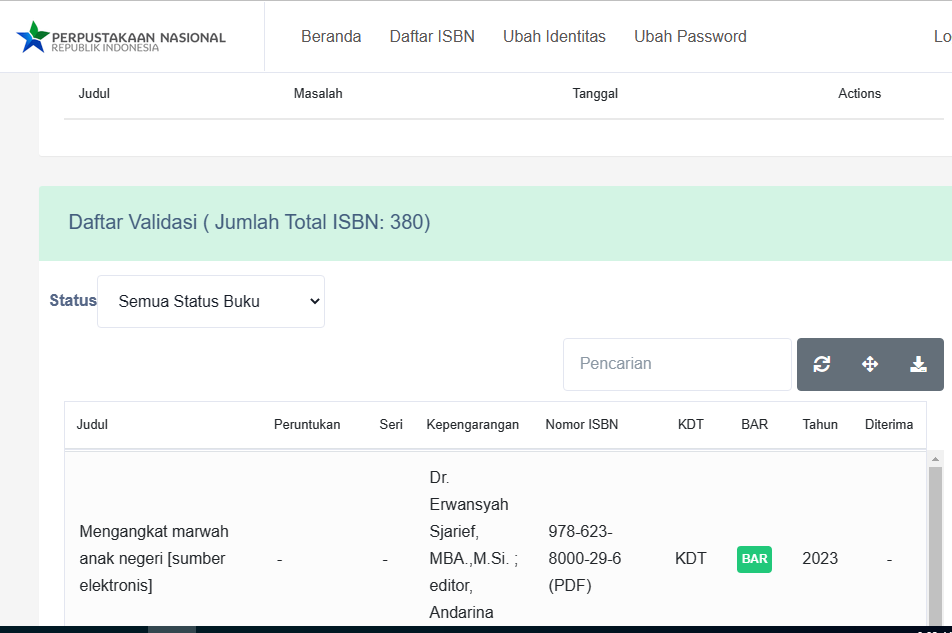Open the Beranda menu
This screenshot has height=633, width=952.
331,36
